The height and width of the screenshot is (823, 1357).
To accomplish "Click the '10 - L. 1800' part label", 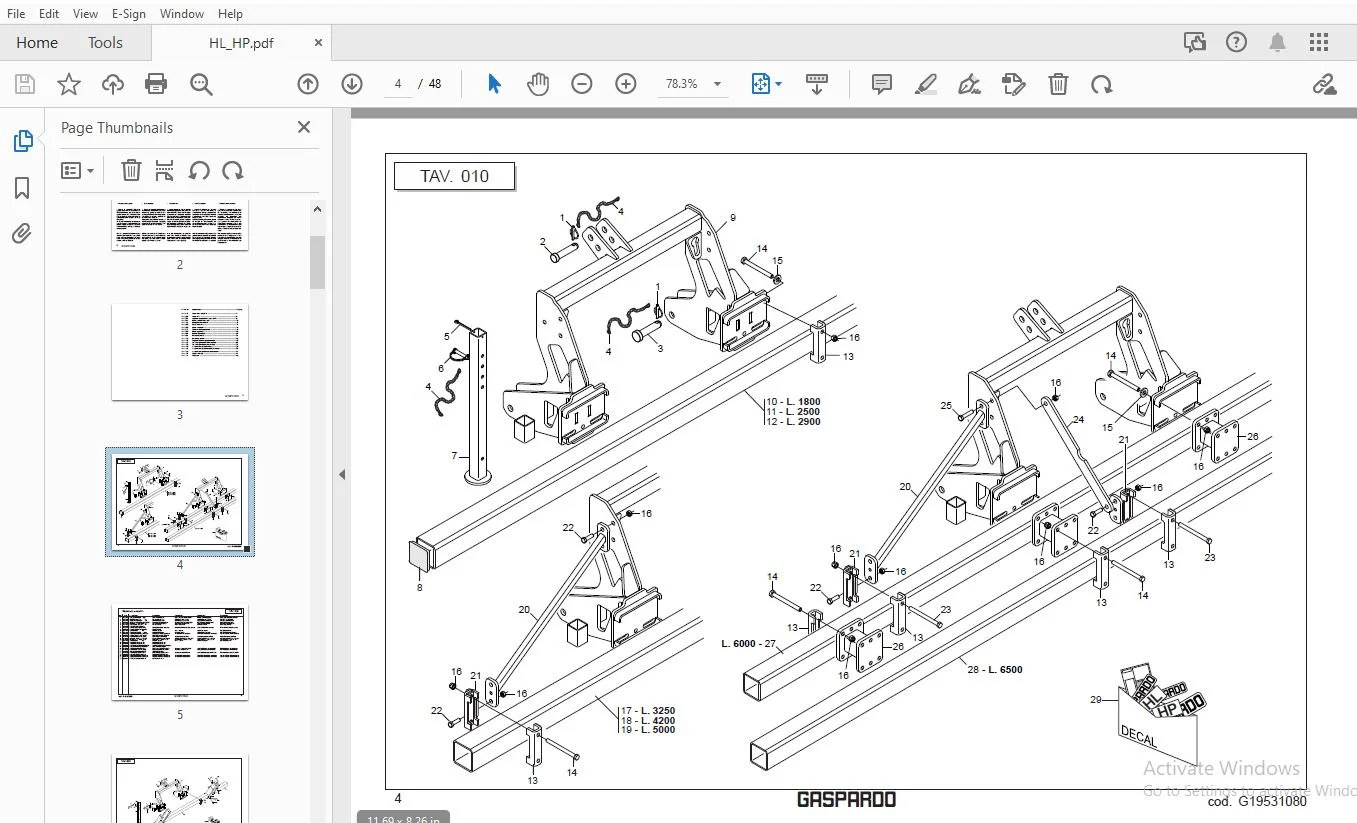I will pos(793,401).
